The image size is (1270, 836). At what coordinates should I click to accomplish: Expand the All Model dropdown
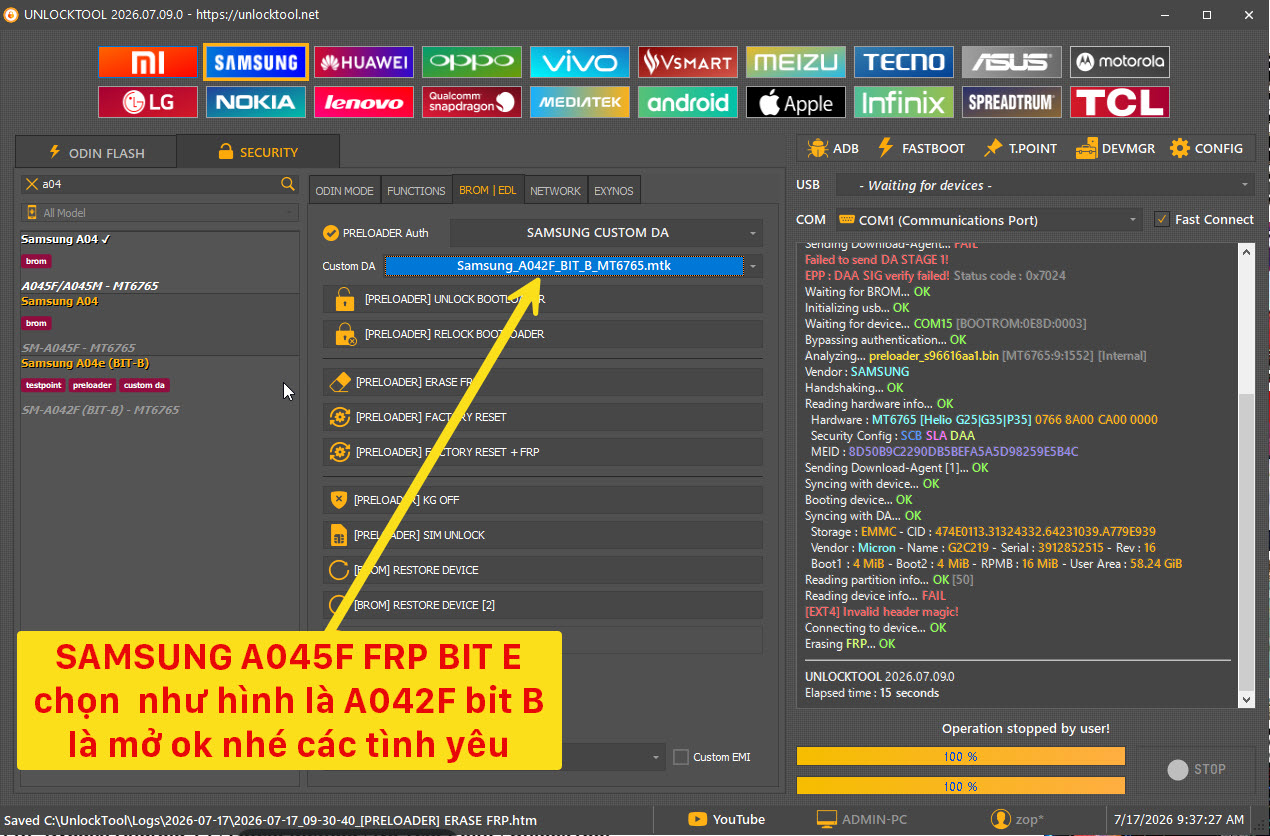pos(160,213)
